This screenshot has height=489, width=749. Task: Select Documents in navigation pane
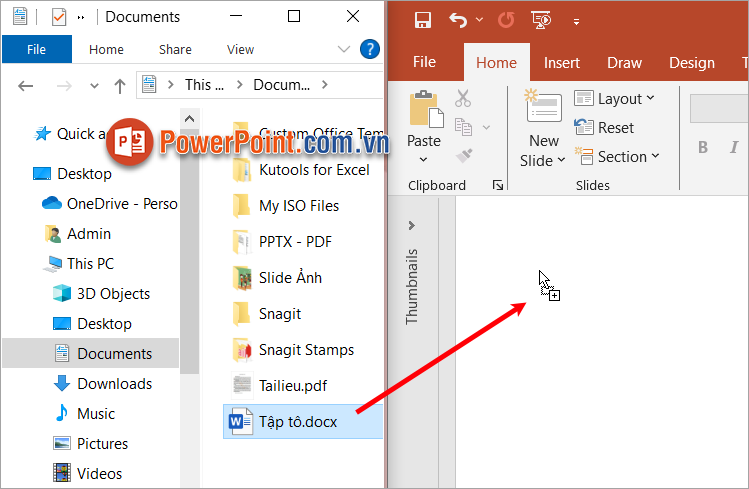point(91,353)
